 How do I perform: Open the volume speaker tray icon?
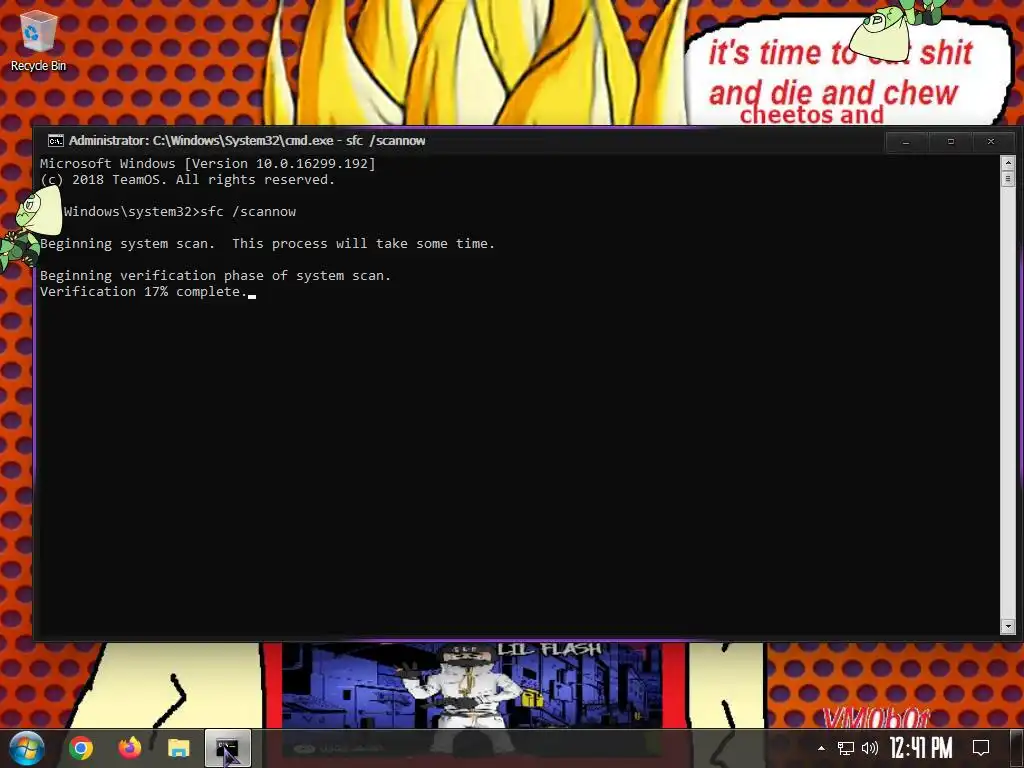point(870,748)
